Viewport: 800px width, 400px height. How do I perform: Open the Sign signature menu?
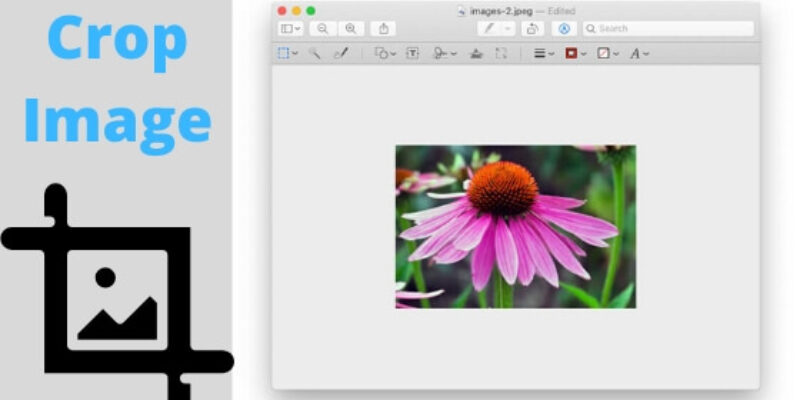(x=444, y=53)
